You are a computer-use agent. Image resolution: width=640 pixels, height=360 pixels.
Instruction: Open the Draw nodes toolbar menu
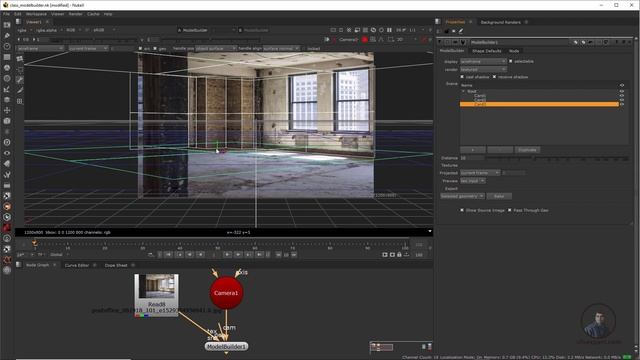click(7, 36)
